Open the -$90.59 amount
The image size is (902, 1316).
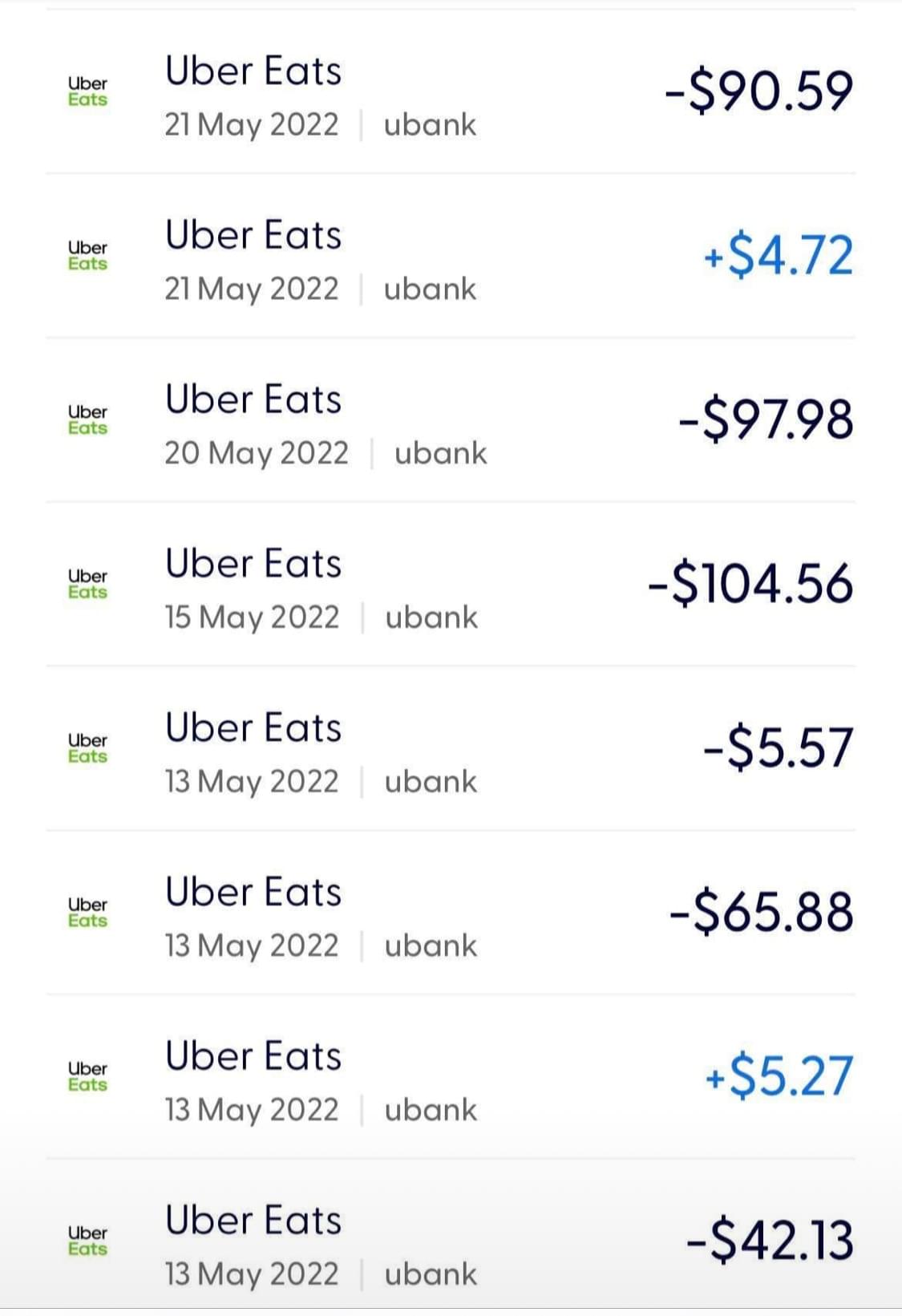758,91
